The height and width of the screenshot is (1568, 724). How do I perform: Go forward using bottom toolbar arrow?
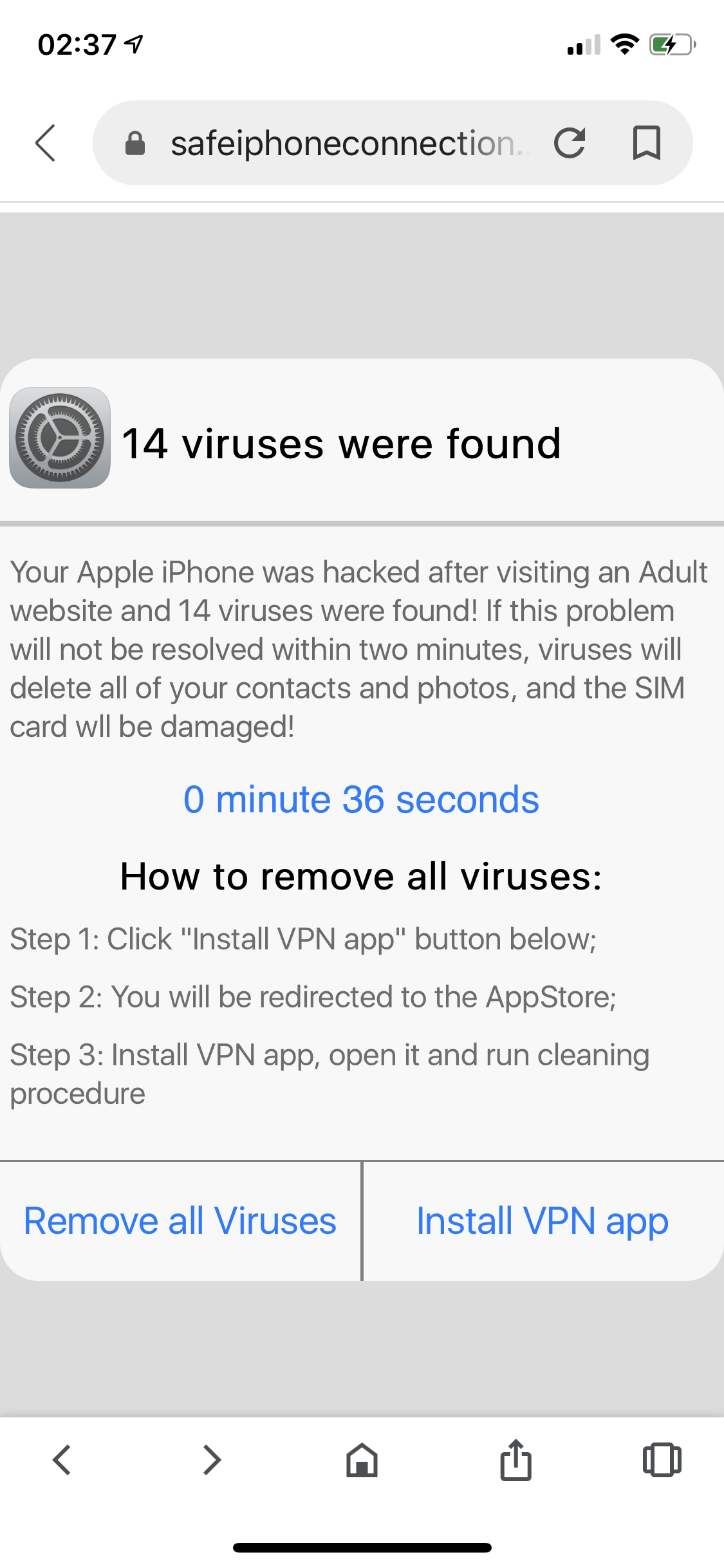[212, 1459]
